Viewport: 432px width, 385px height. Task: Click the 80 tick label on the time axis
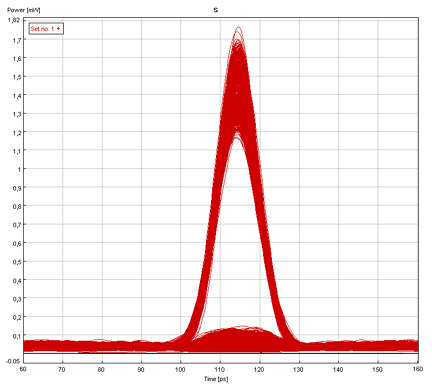coord(101,369)
